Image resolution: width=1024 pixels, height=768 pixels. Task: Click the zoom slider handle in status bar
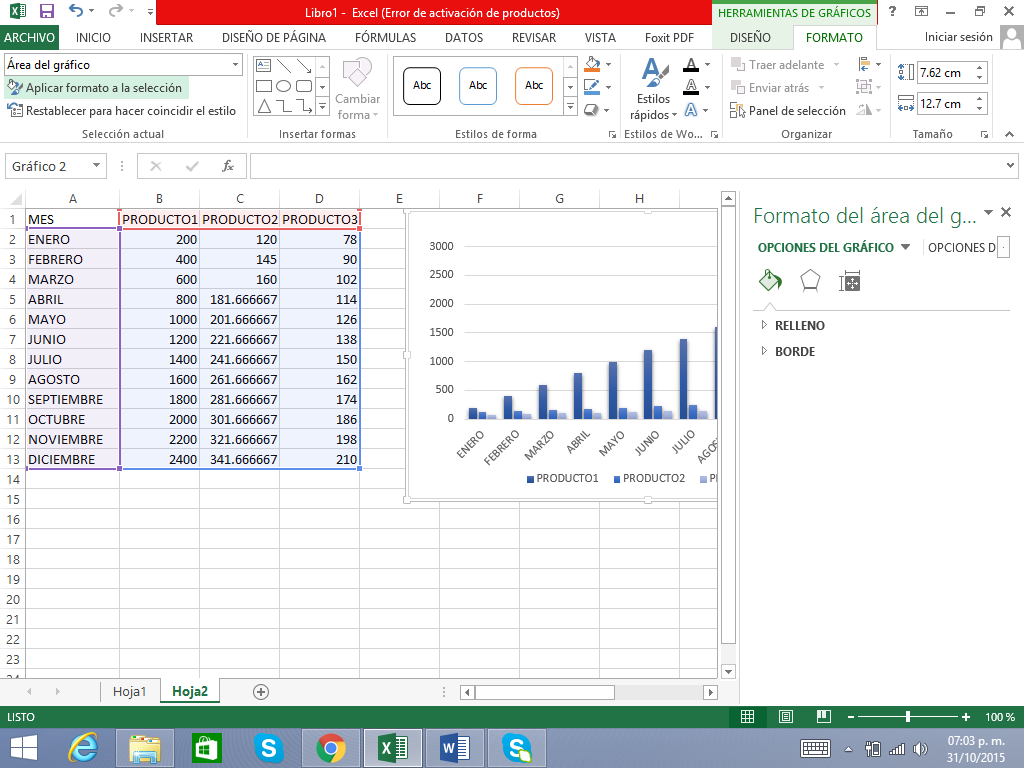(x=908, y=717)
